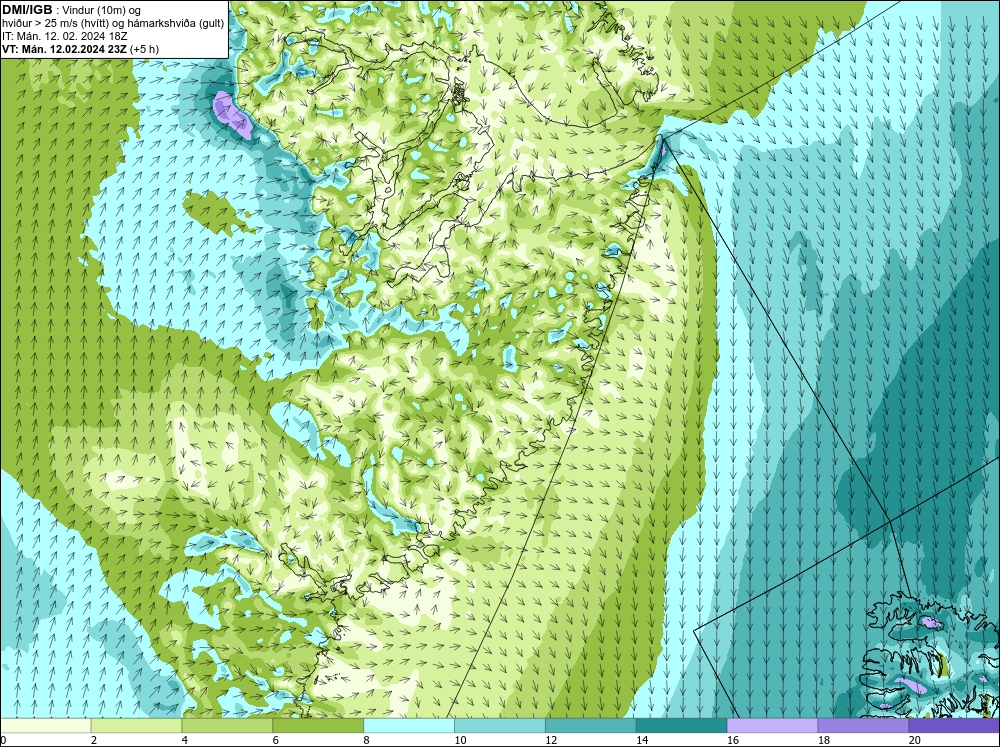
Task: Click the 'hviður > 25 m/s (hvítt)' line
Action: click(113, 24)
